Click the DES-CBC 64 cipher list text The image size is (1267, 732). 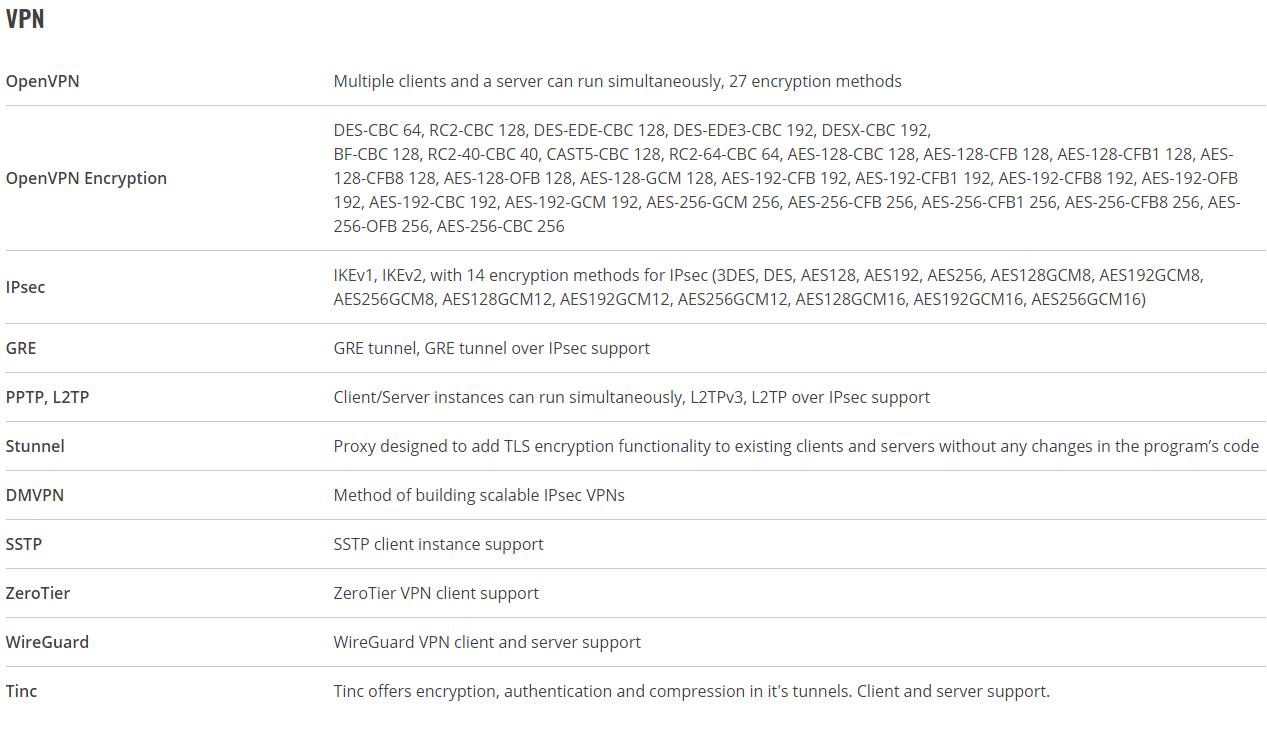[787, 178]
